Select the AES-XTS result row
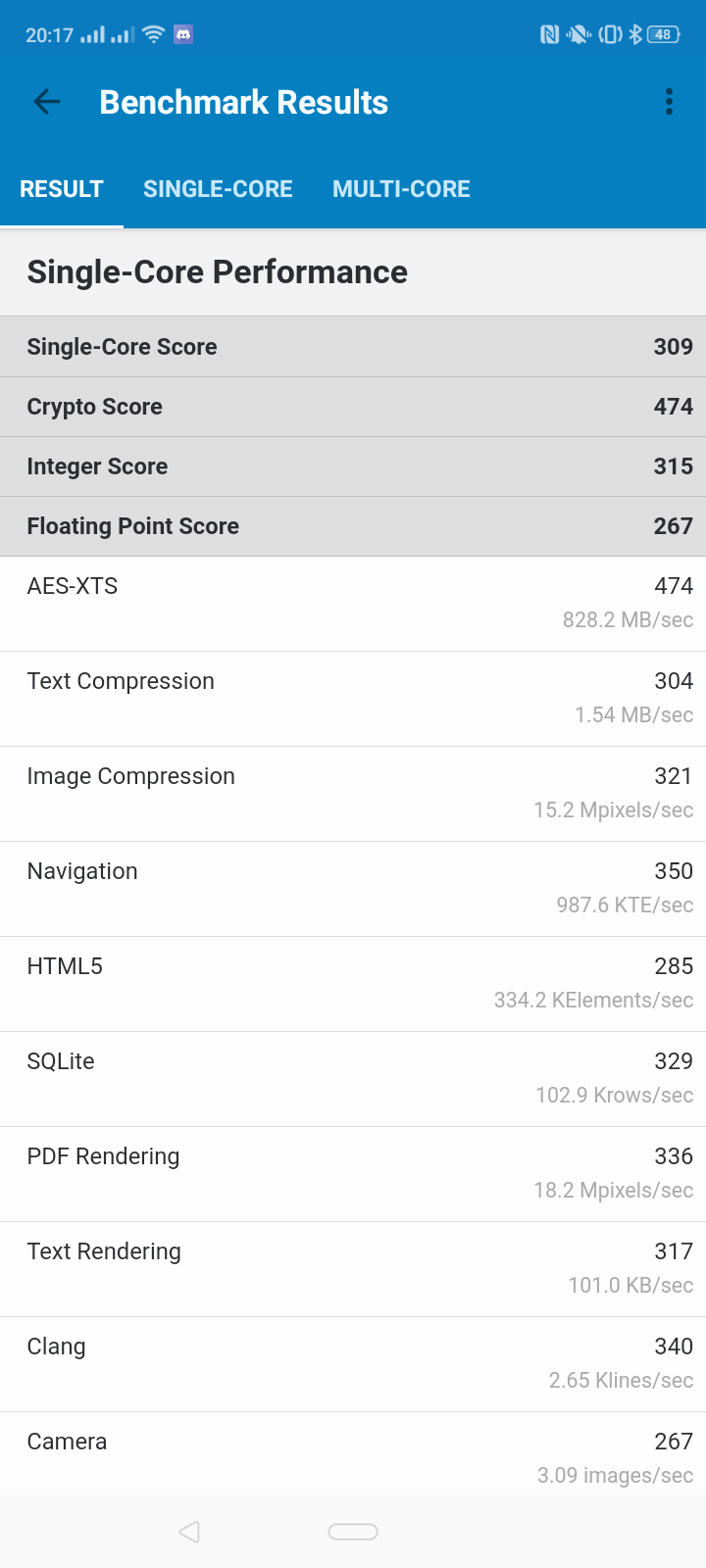 pyautogui.click(x=353, y=604)
